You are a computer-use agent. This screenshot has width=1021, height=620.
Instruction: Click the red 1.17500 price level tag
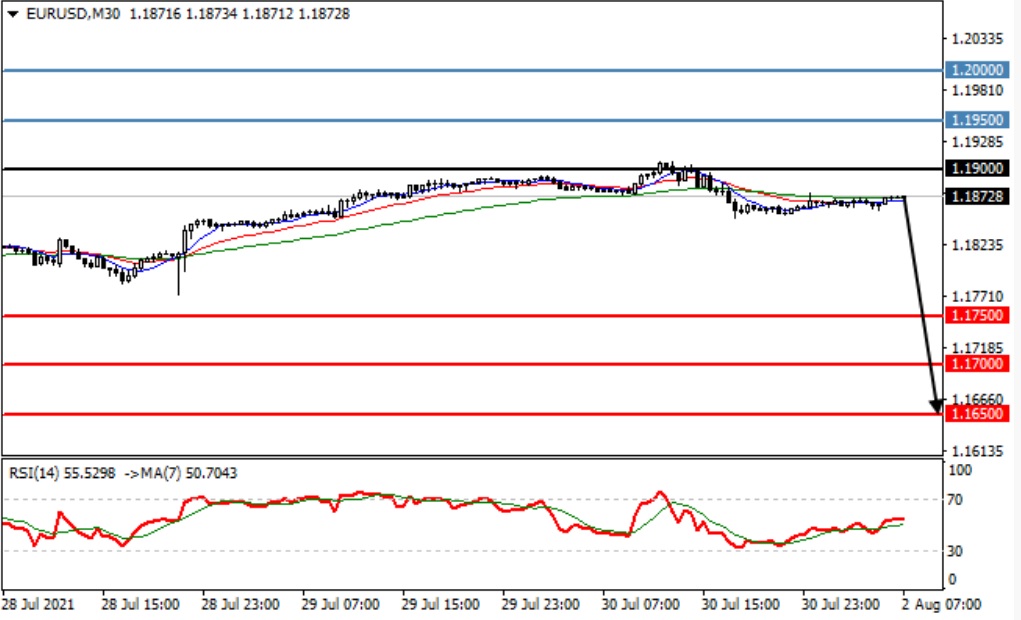pos(977,315)
